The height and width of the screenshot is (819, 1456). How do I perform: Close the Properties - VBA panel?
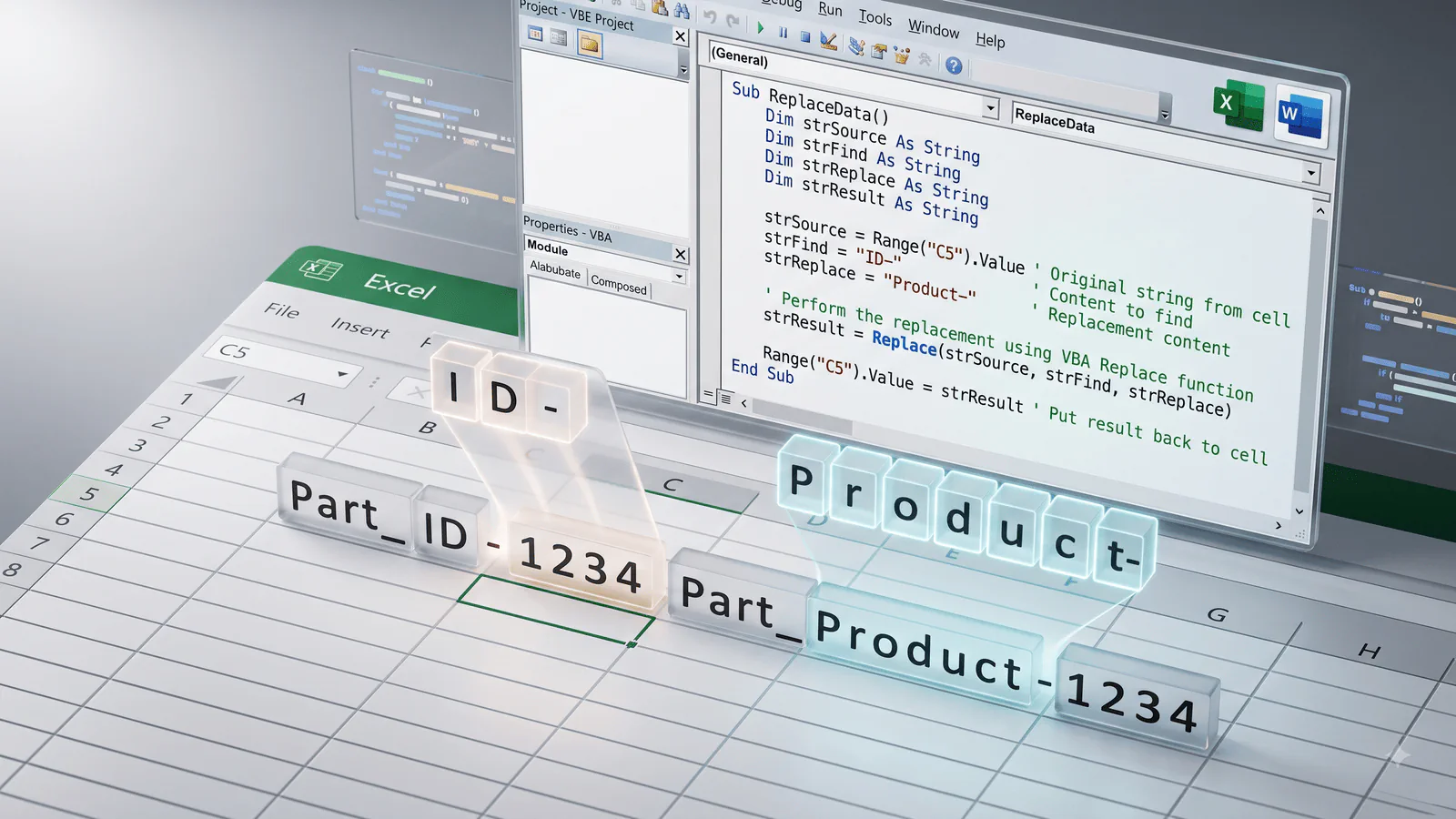click(680, 254)
